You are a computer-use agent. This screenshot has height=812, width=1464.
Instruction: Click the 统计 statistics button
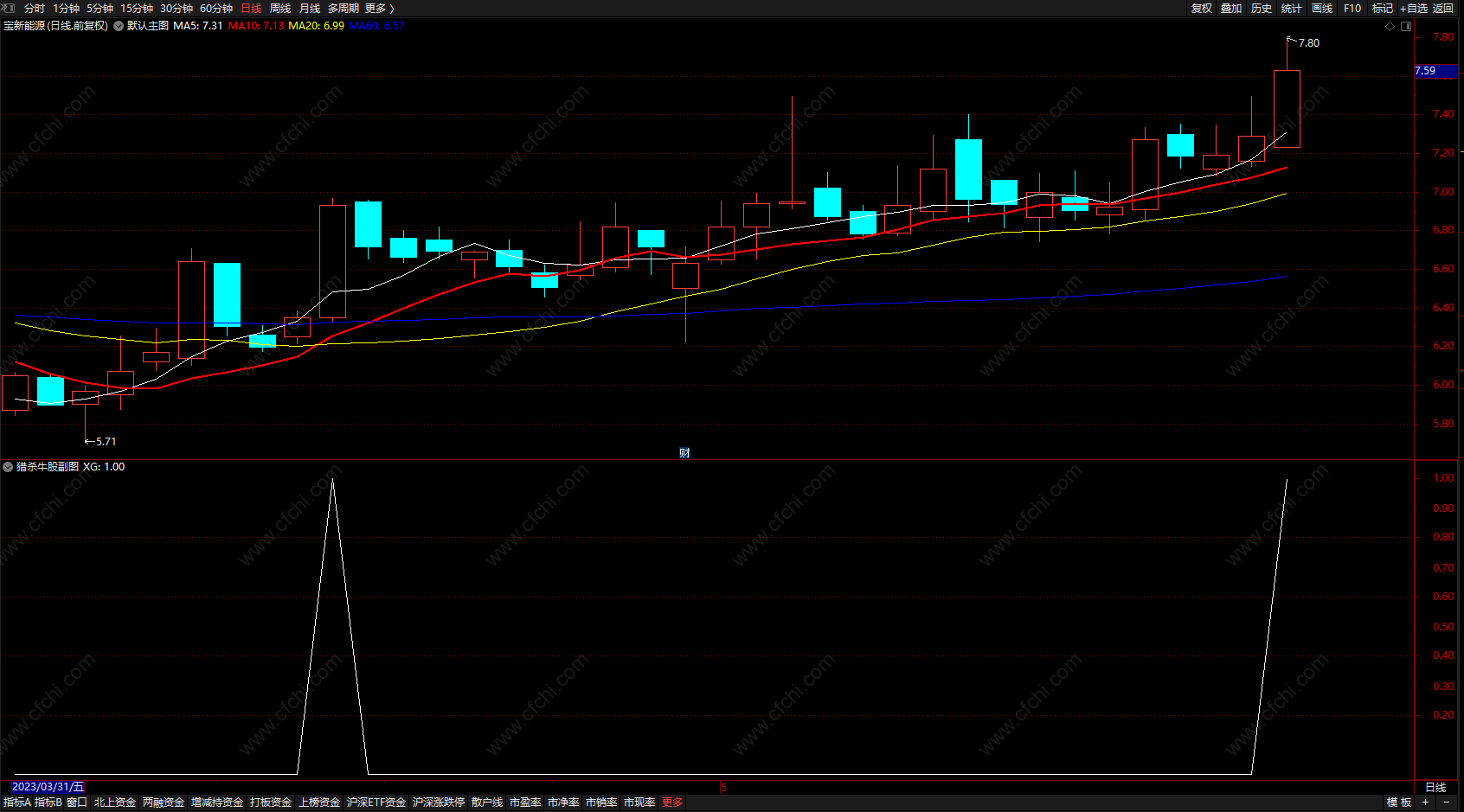(1292, 9)
